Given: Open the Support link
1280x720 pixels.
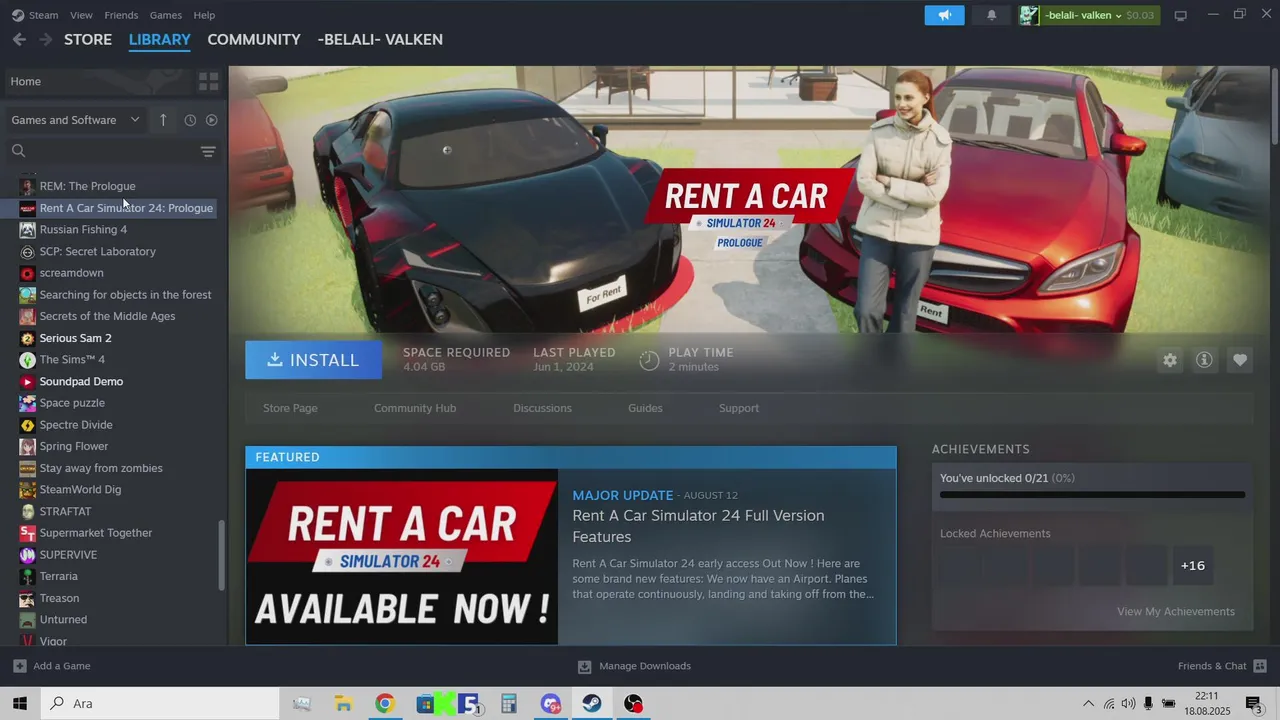Looking at the screenshot, I should click(739, 408).
